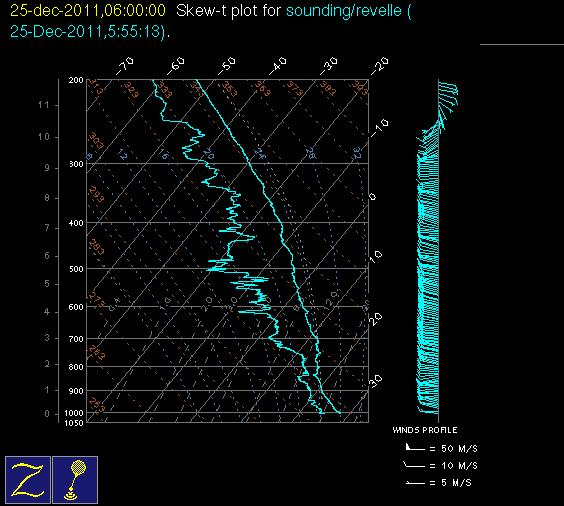Click the -70 temperature axis label
Viewport: 564px width, 506px height.
click(124, 66)
